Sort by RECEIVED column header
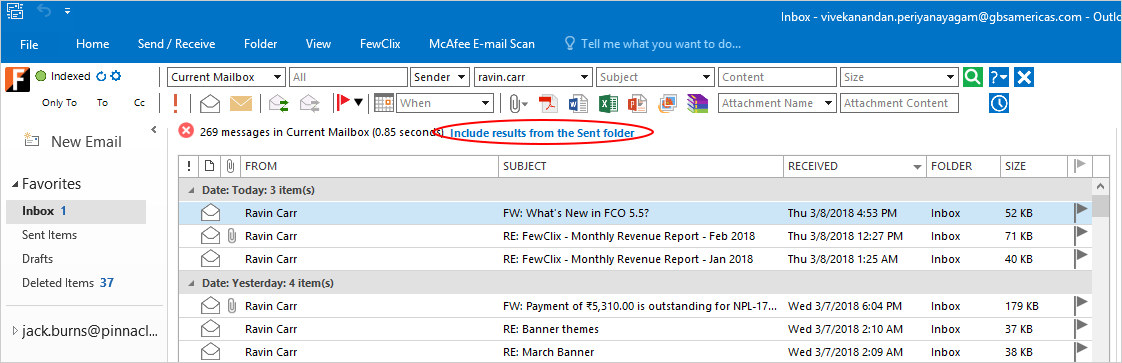 coord(854,166)
